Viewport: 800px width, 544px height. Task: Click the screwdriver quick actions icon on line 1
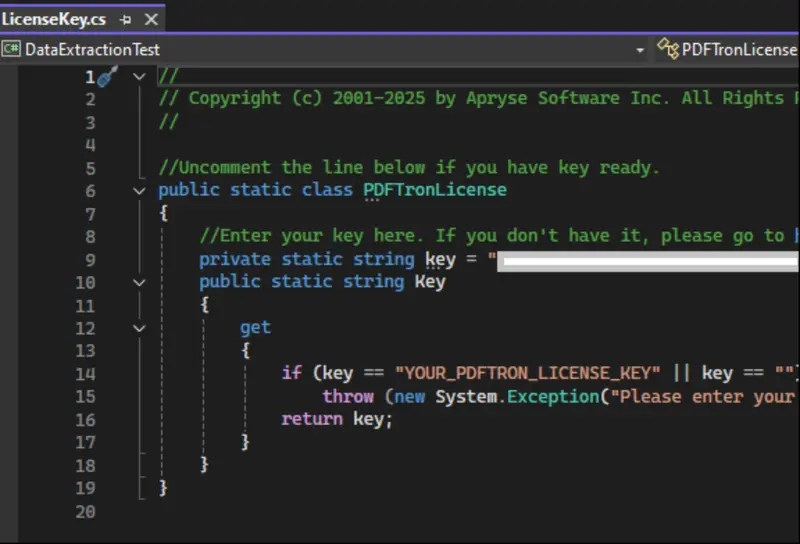(107, 77)
